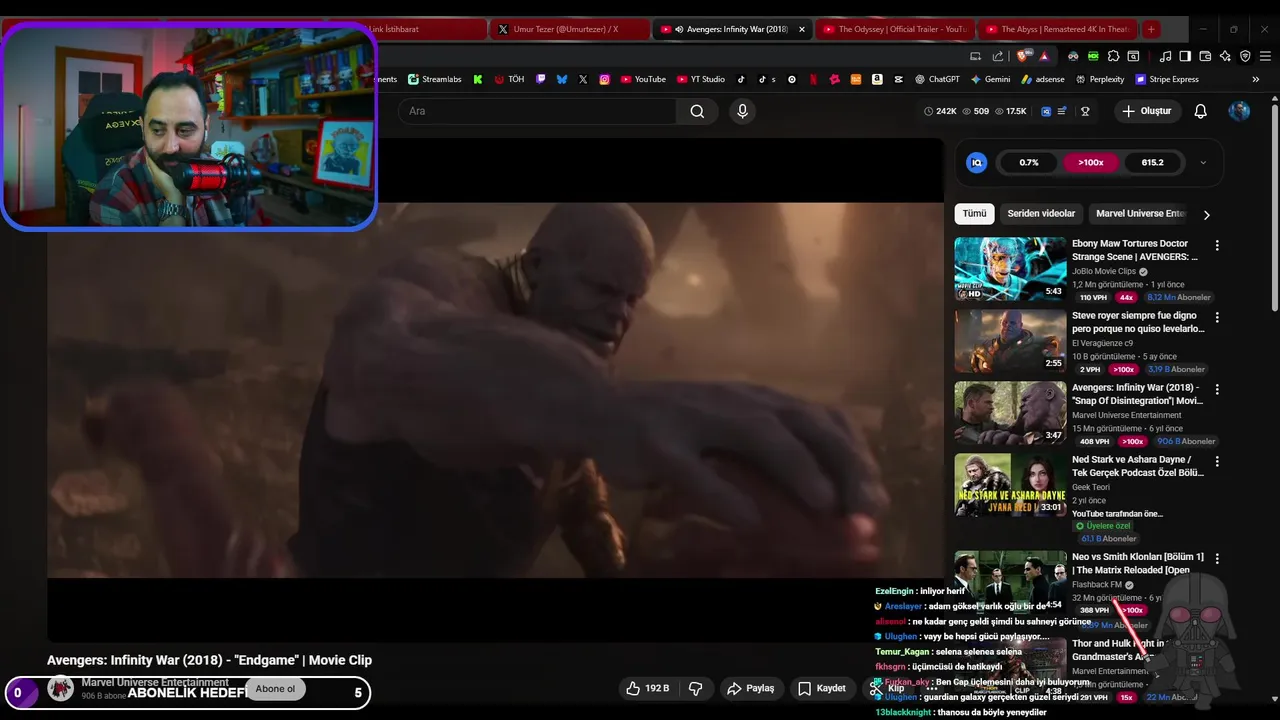Screen dimensions: 1280x720
Task: Click the >100x vidIQ score pill
Action: click(x=1090, y=162)
